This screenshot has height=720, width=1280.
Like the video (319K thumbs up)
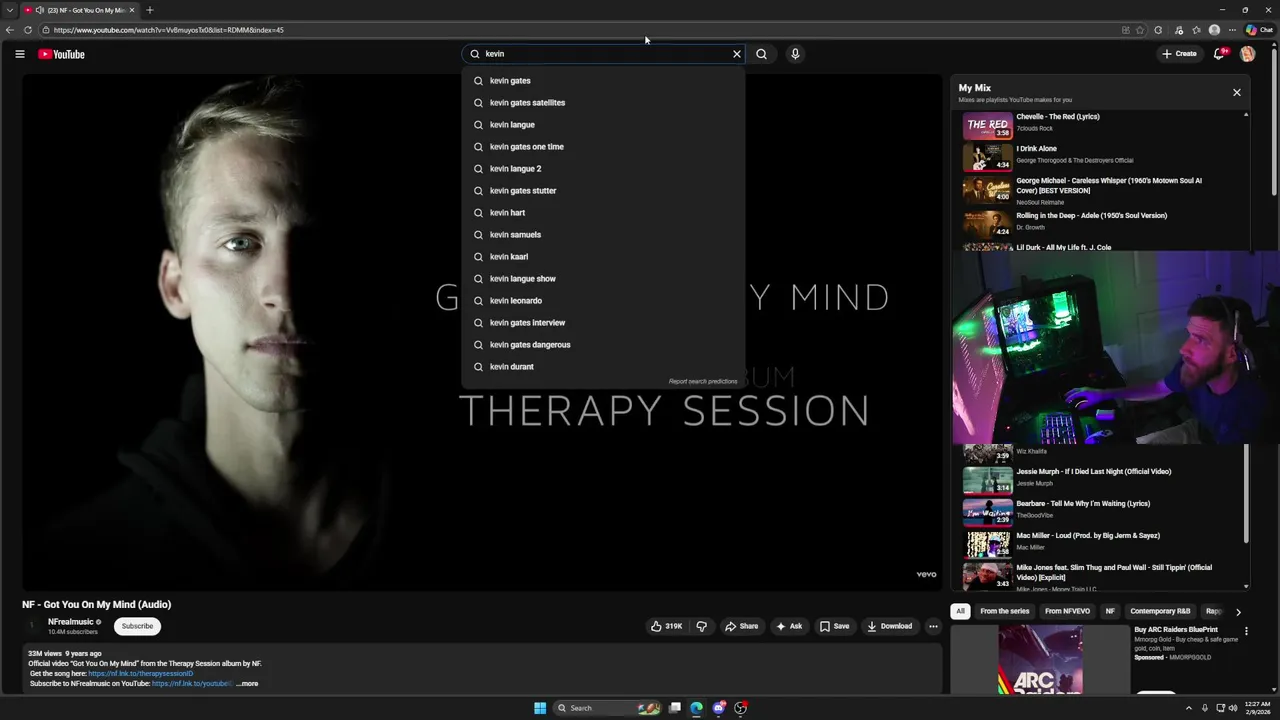point(666,626)
